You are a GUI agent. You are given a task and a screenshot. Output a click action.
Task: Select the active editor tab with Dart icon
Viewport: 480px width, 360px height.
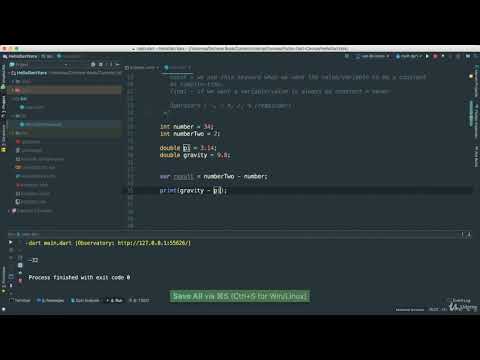point(178,68)
